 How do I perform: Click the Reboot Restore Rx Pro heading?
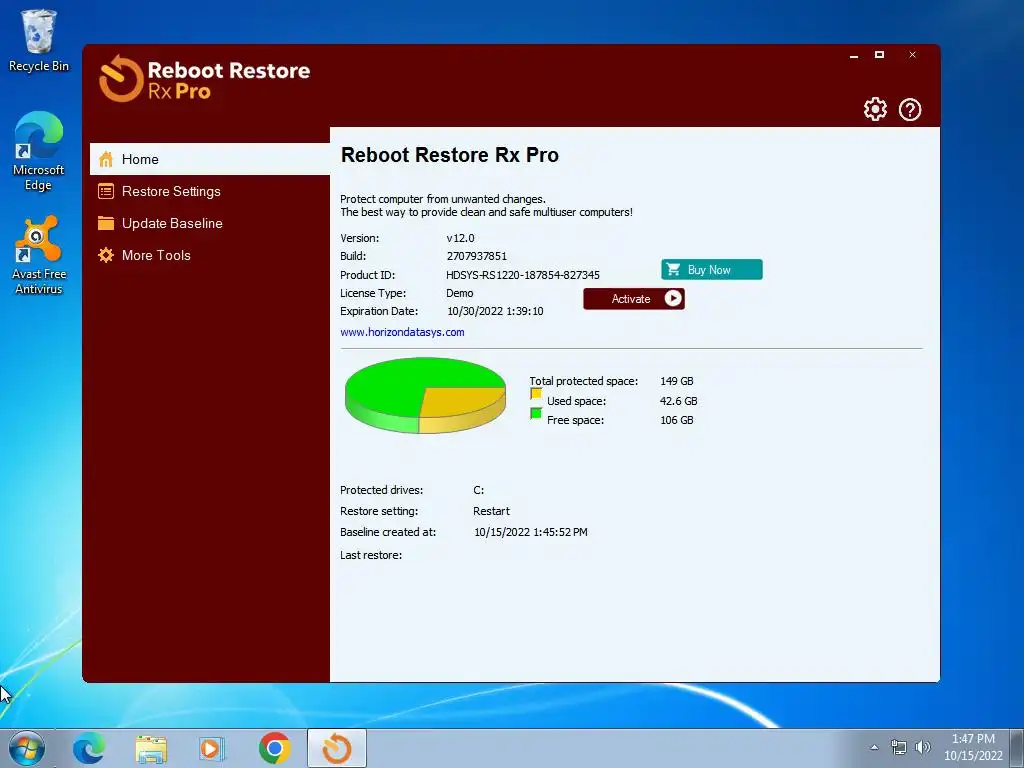pyautogui.click(x=450, y=155)
